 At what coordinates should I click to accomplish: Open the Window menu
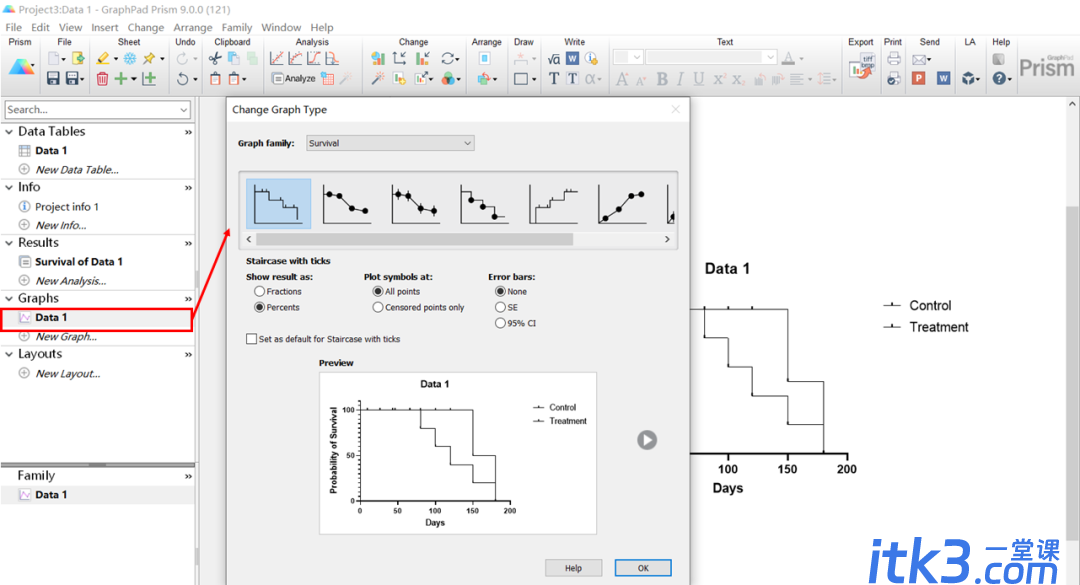point(281,28)
